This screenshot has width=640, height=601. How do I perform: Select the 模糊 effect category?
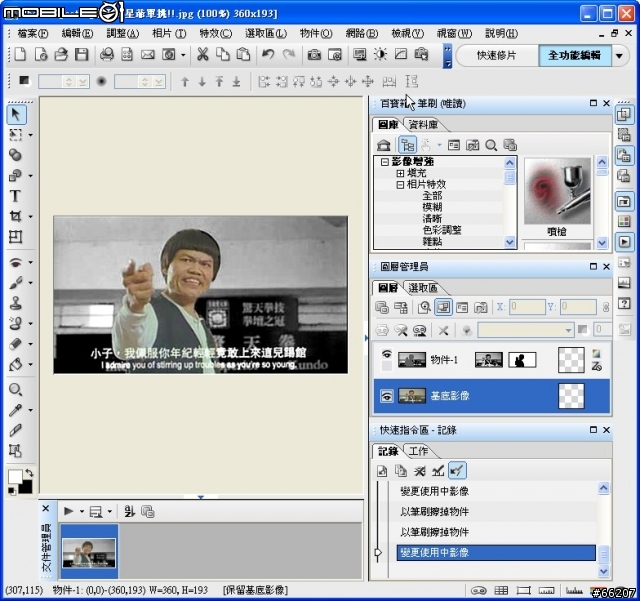(432, 207)
